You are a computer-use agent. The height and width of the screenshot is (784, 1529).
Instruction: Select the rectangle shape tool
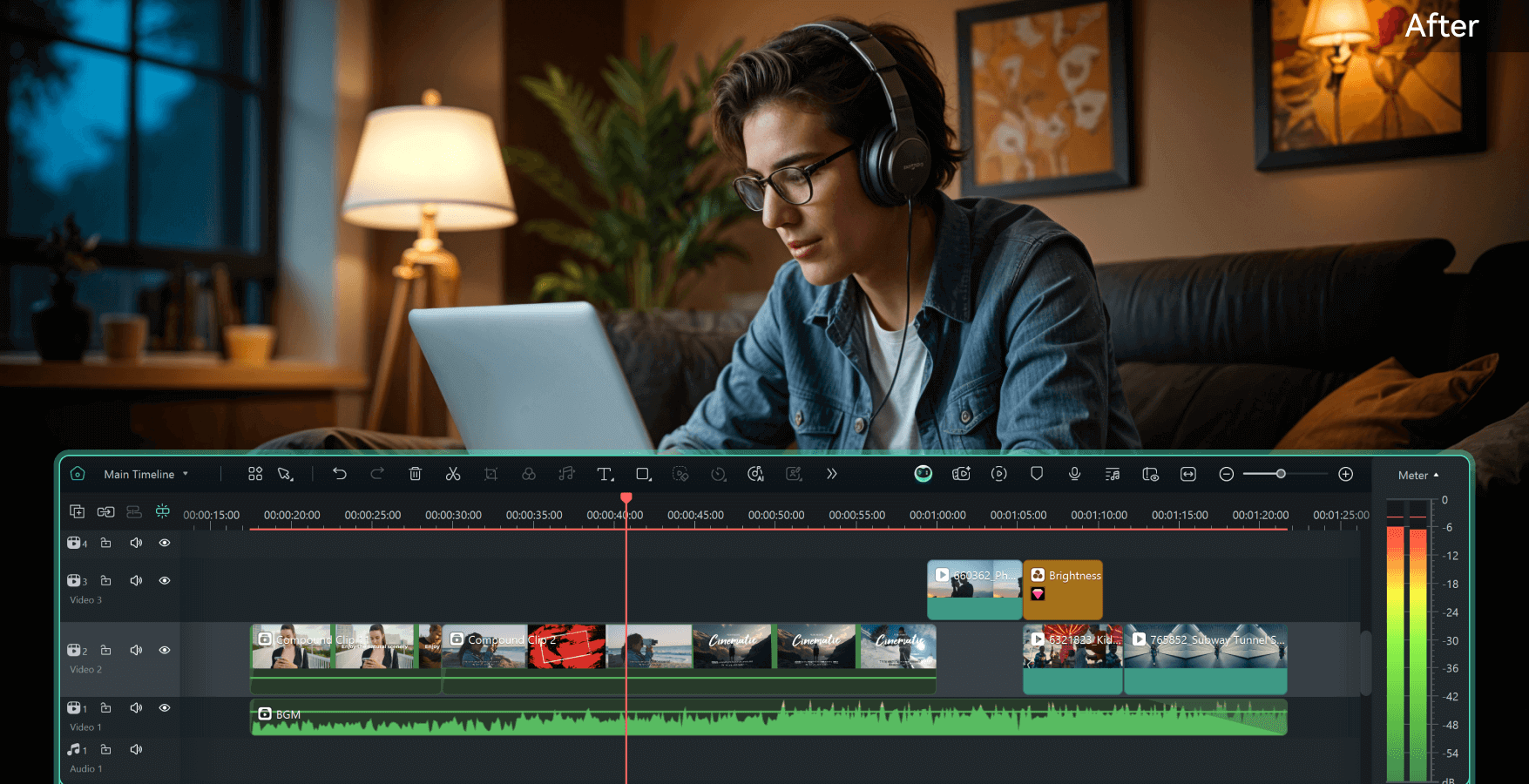pyautogui.click(x=644, y=474)
